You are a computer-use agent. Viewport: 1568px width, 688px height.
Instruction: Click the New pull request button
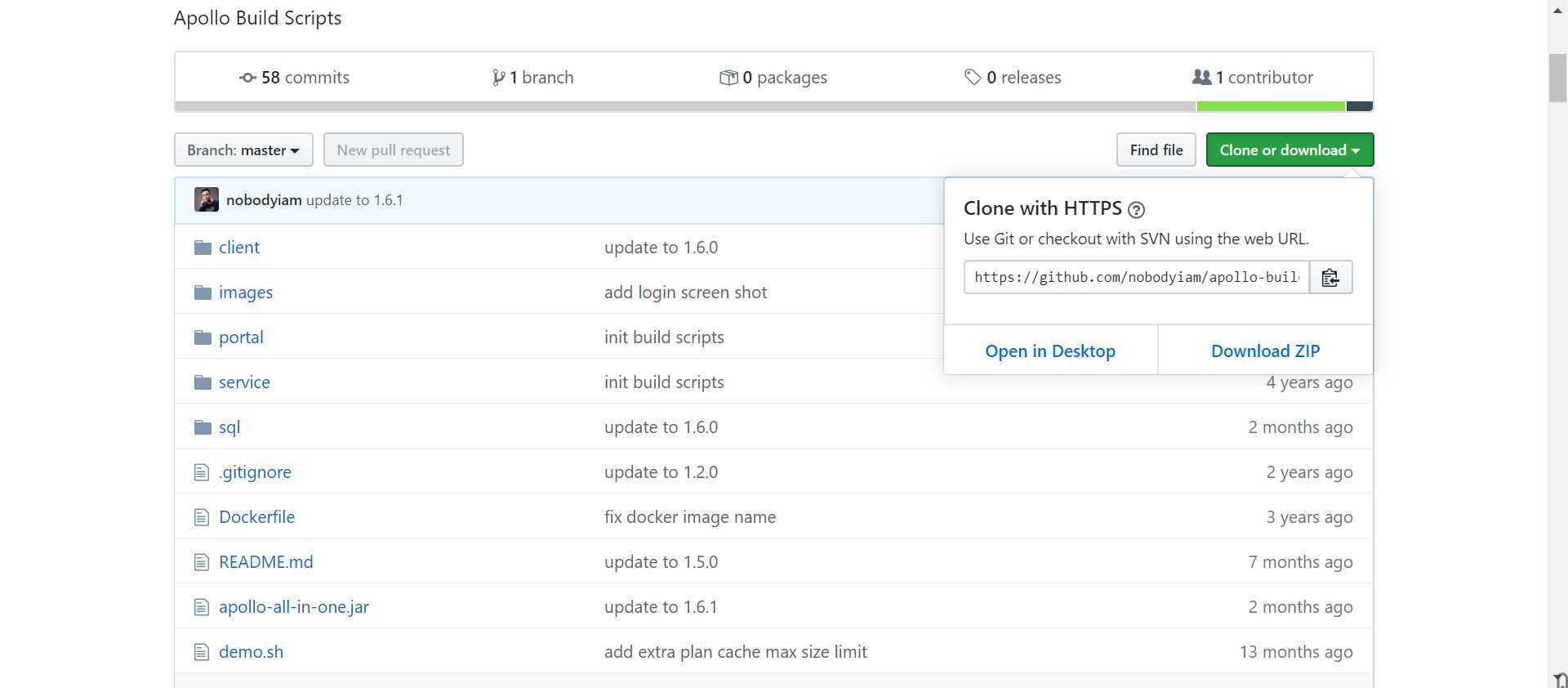[x=394, y=150]
